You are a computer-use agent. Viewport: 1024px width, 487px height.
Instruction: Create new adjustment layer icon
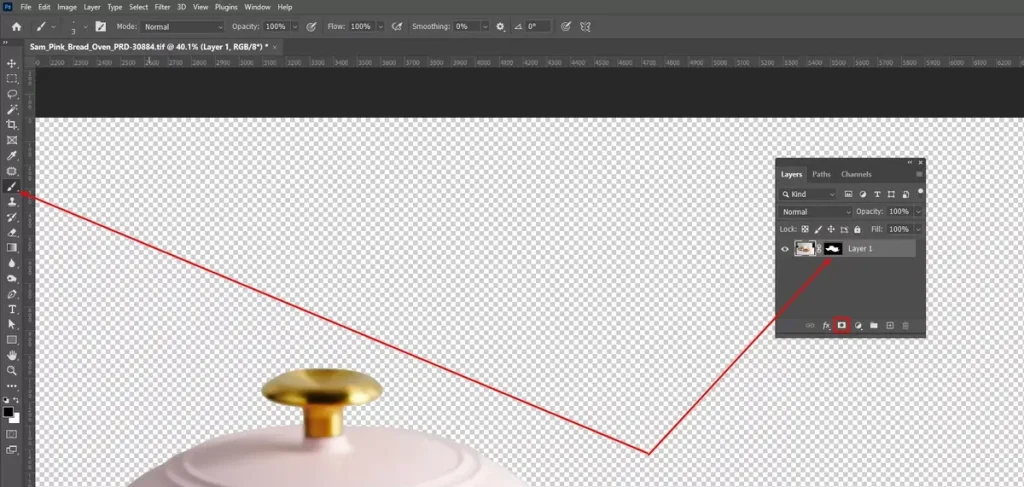coord(858,325)
